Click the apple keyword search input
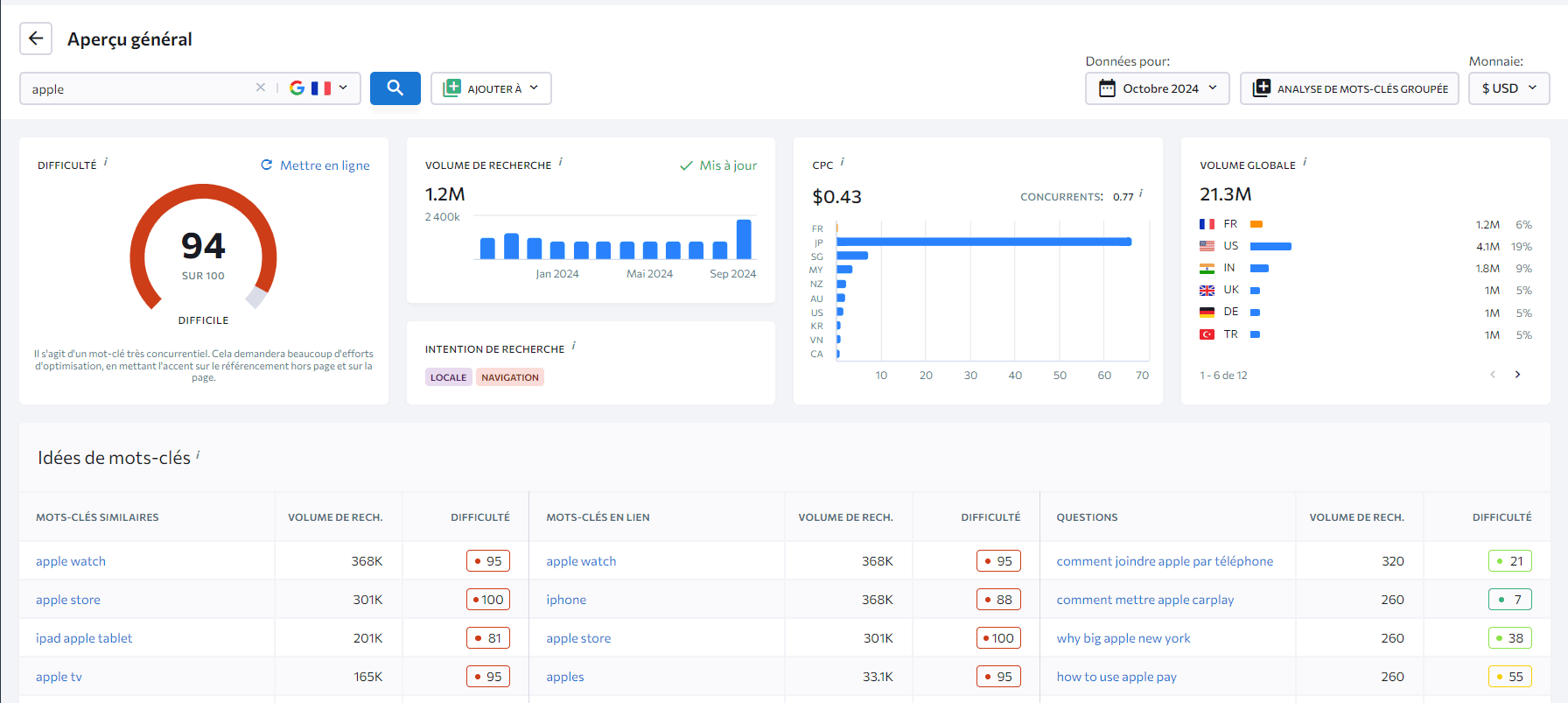This screenshot has width=1568, height=703. (x=140, y=88)
